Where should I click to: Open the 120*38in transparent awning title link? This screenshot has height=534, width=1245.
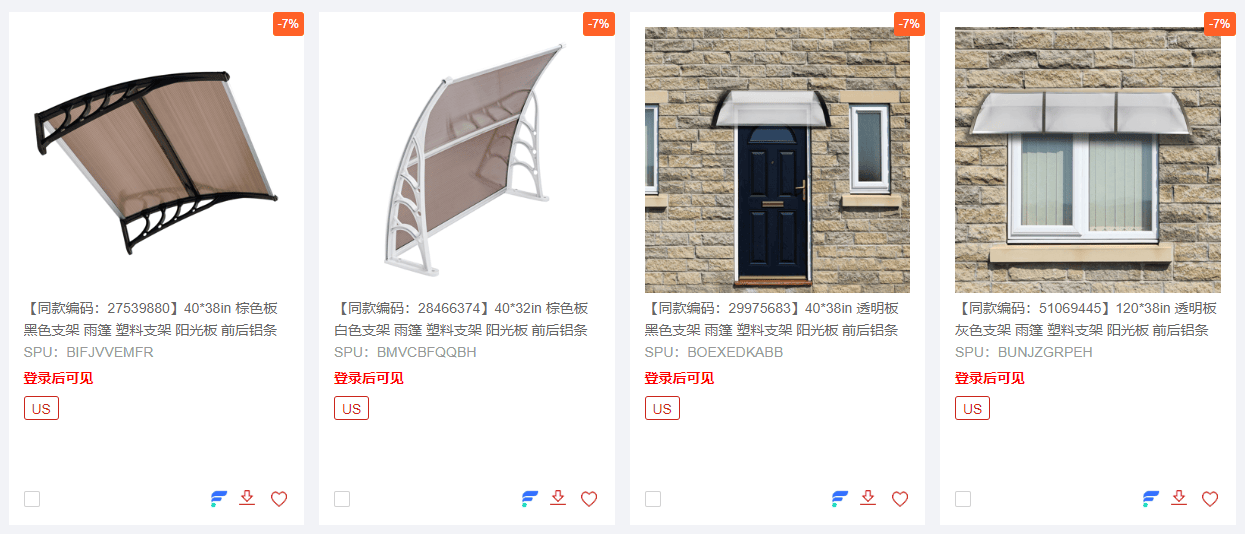click(1086, 319)
